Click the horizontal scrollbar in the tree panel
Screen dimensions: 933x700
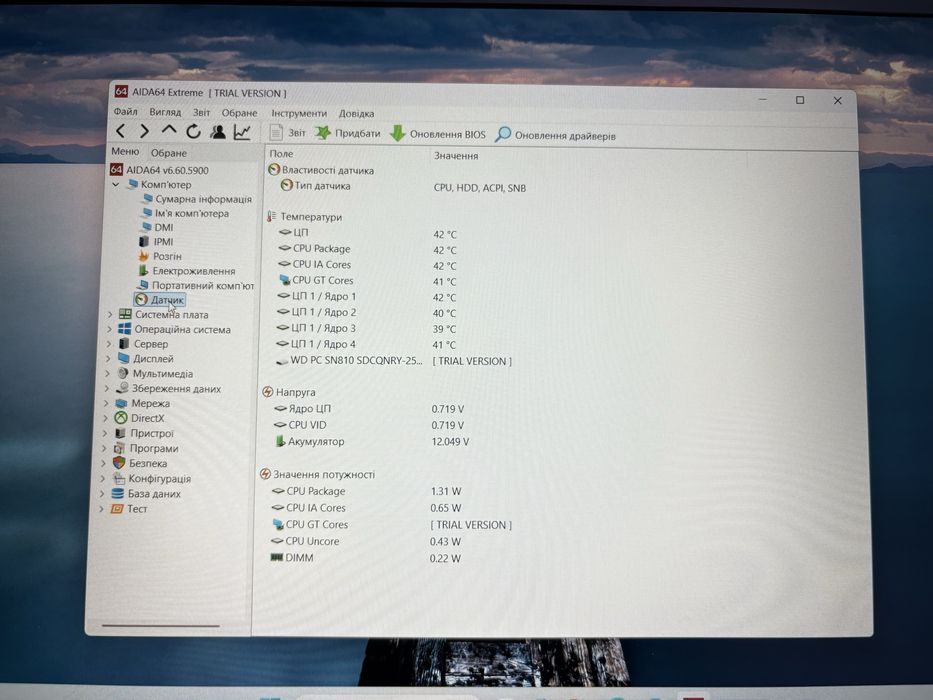point(161,626)
